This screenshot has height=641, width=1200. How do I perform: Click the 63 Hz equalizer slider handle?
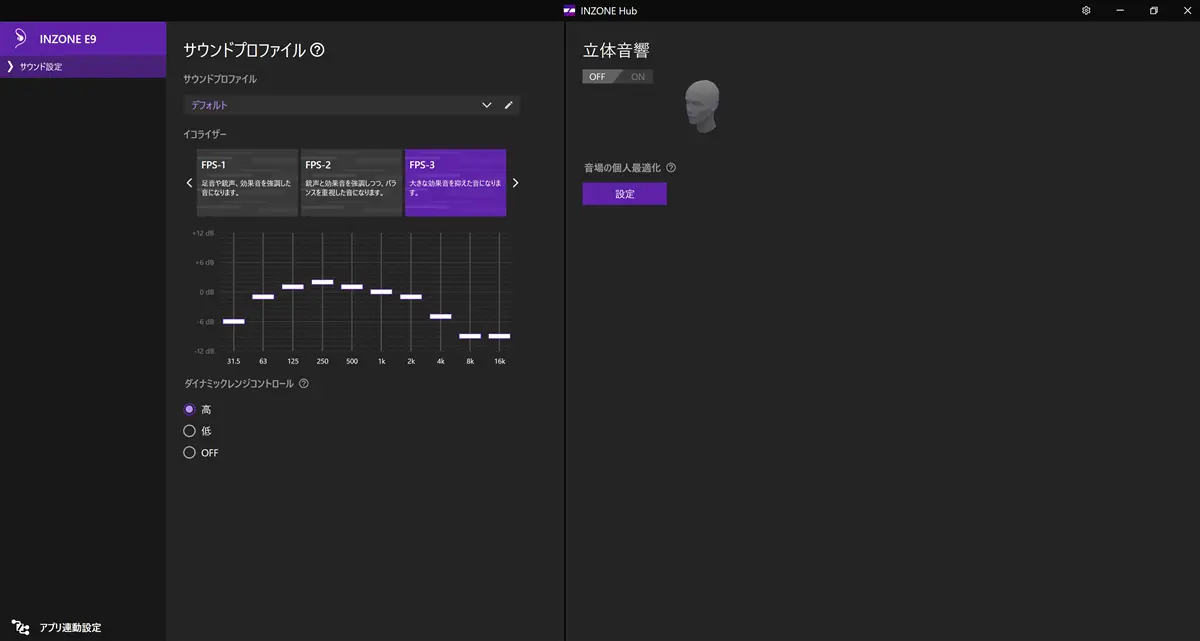pos(263,297)
